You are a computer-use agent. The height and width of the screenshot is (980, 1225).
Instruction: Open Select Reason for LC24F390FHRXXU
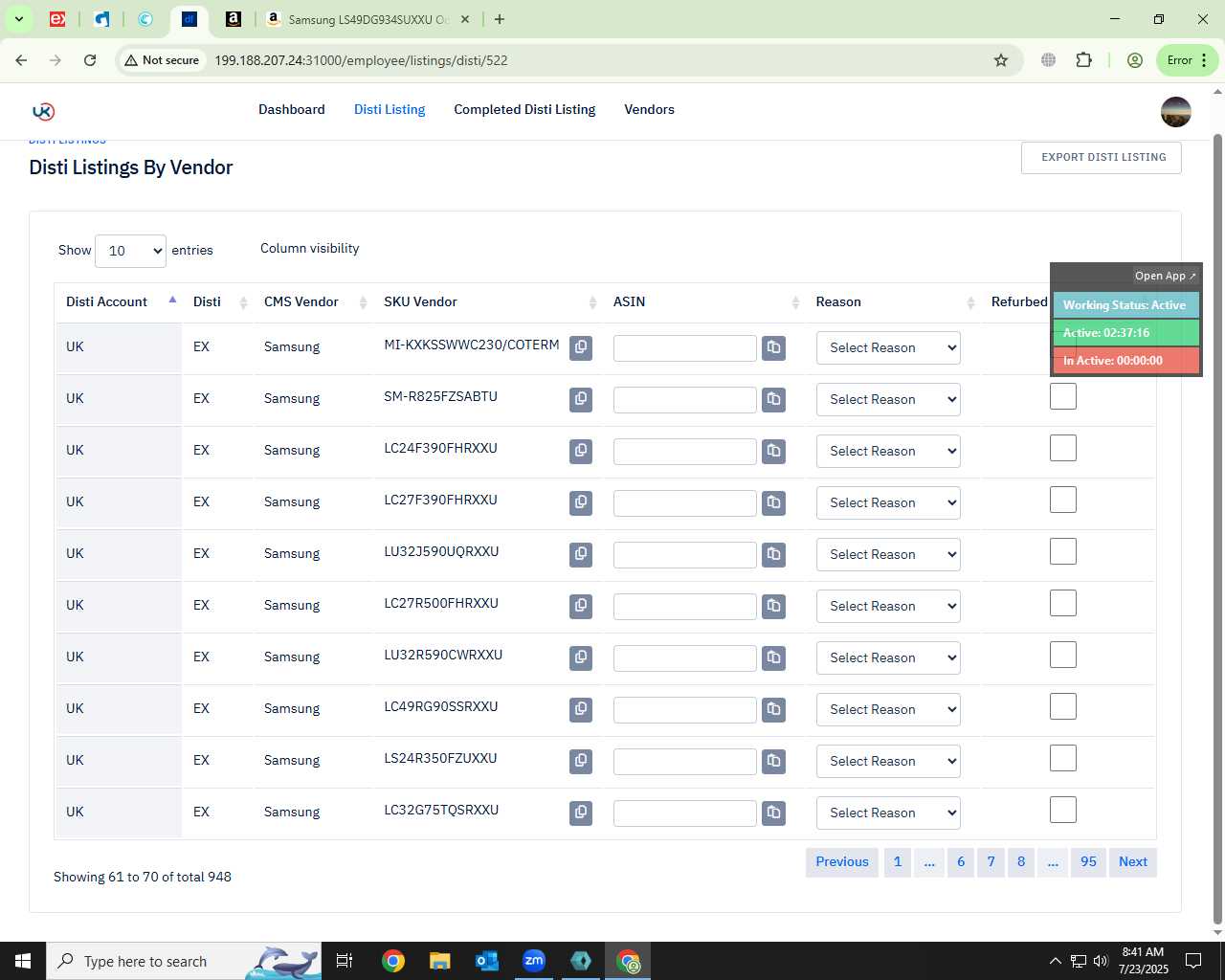888,451
